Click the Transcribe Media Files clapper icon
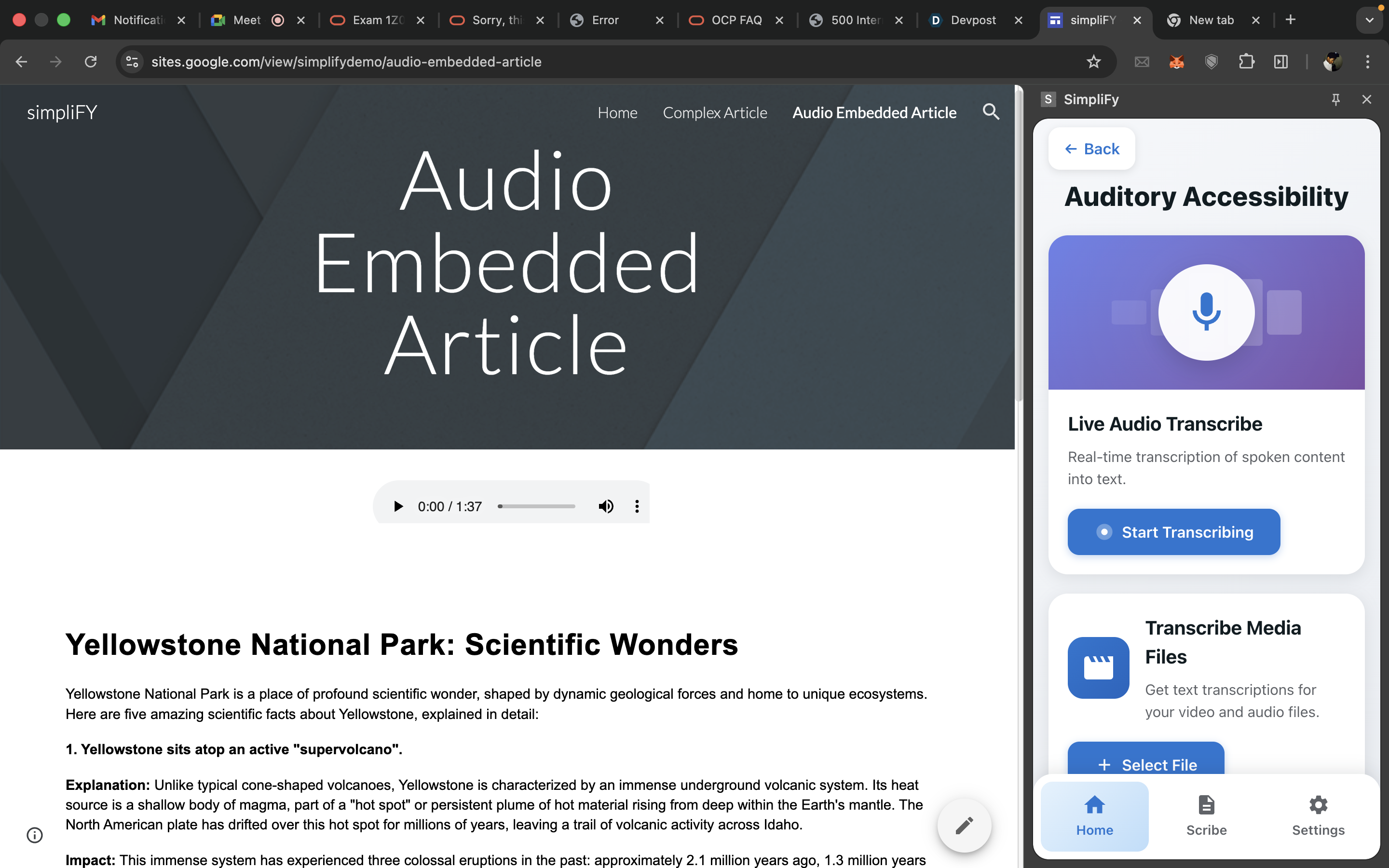This screenshot has height=868, width=1389. point(1098,667)
